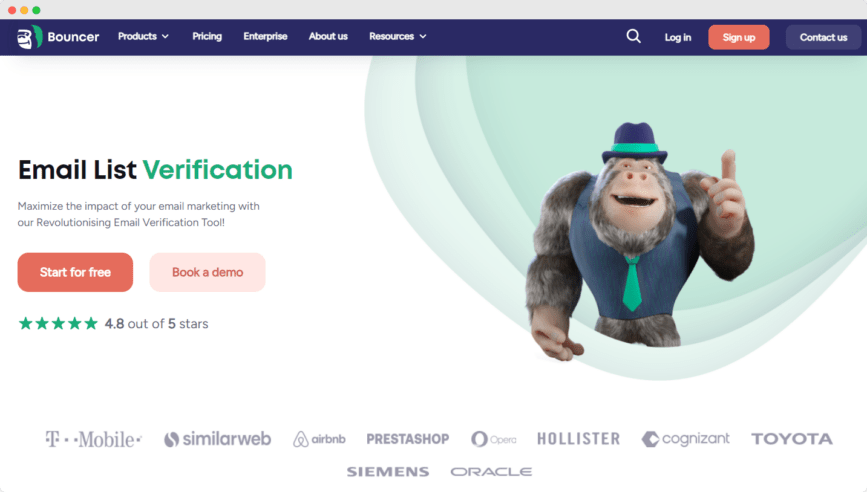Click the Opera logo
The image size is (867, 492).
[493, 439]
